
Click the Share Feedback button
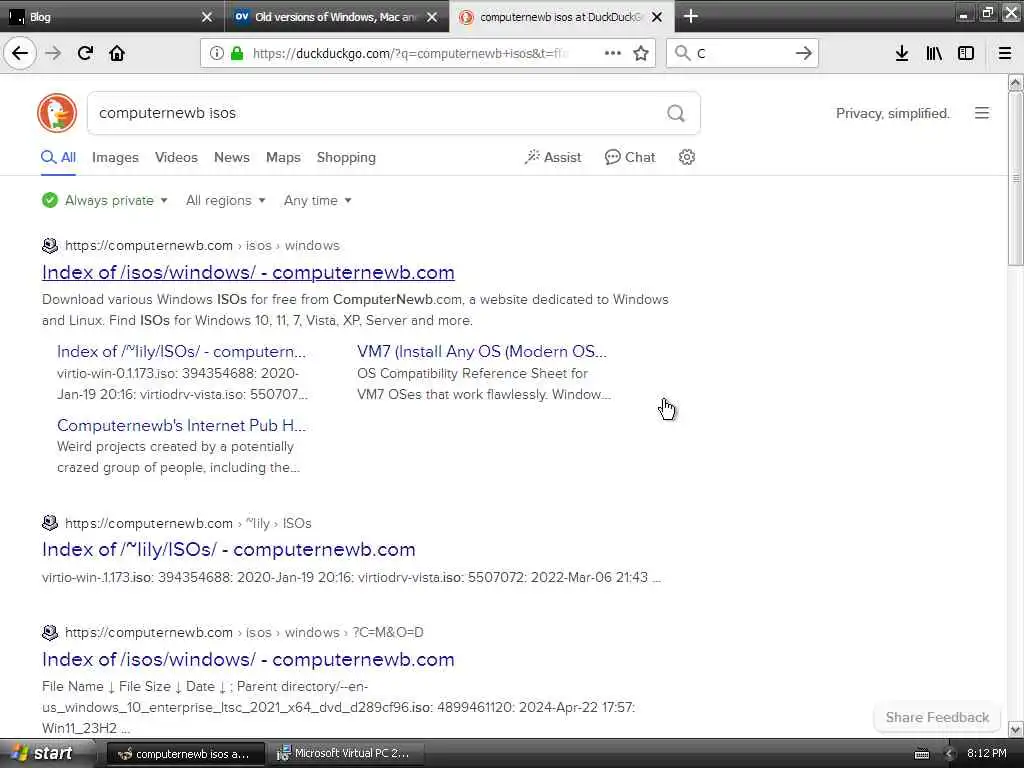pyautogui.click(x=937, y=717)
